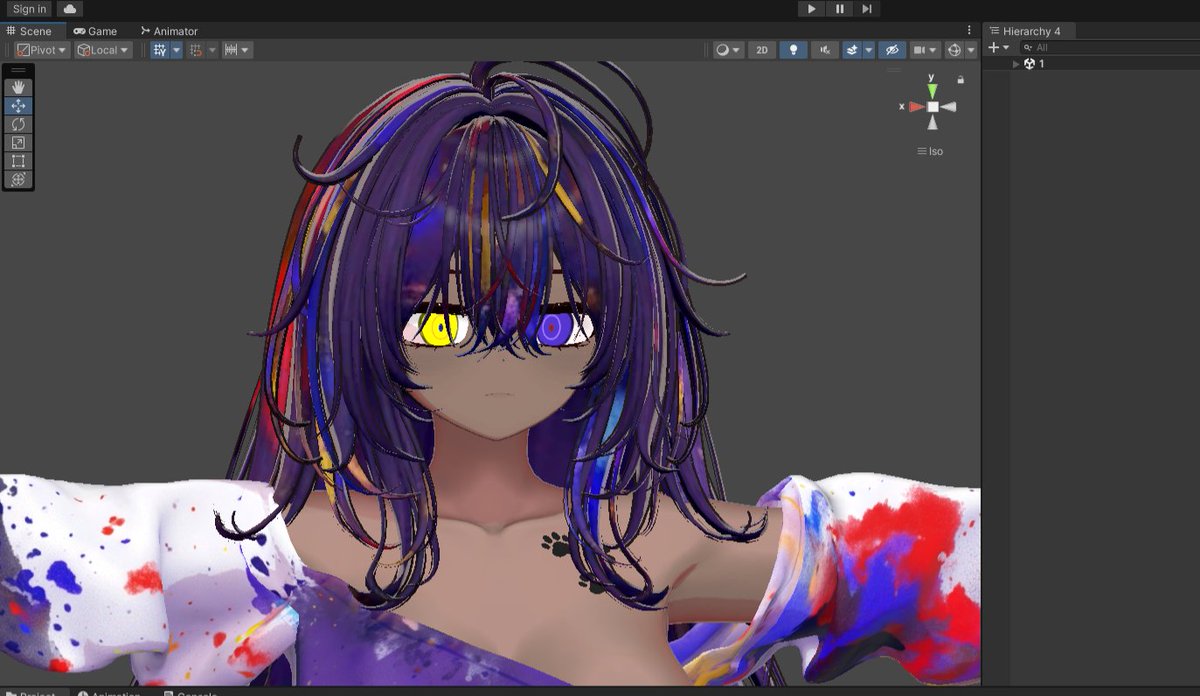Step forward one frame
Viewport: 1200px width, 696px height.
[x=867, y=9]
